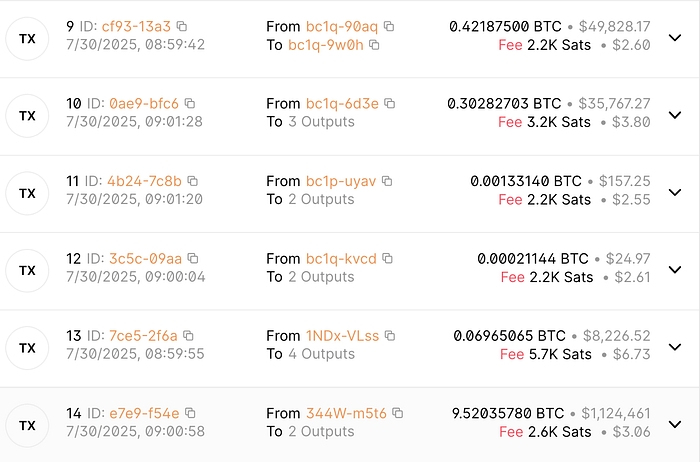Viewport: 700px width, 462px height.
Task: Open transaction link 4b24-7c8b
Action: (144, 181)
